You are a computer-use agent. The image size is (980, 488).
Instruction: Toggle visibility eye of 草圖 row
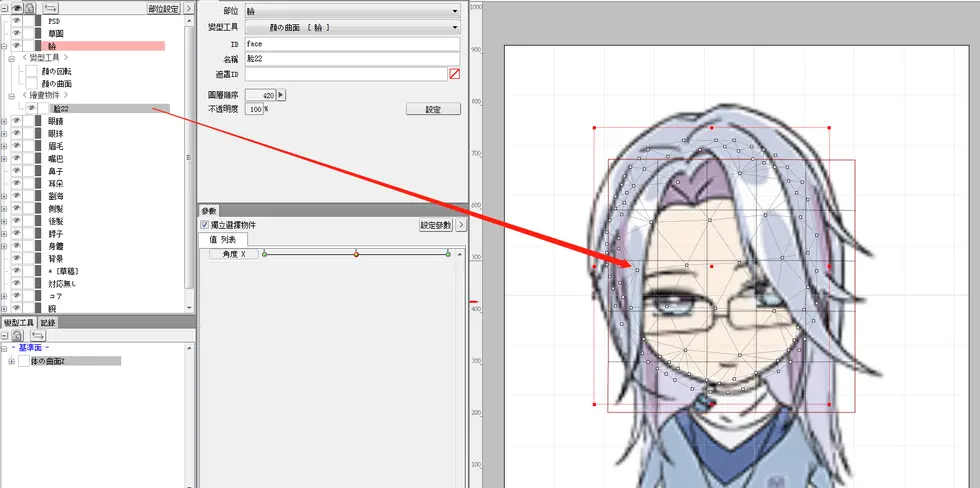(x=16, y=33)
